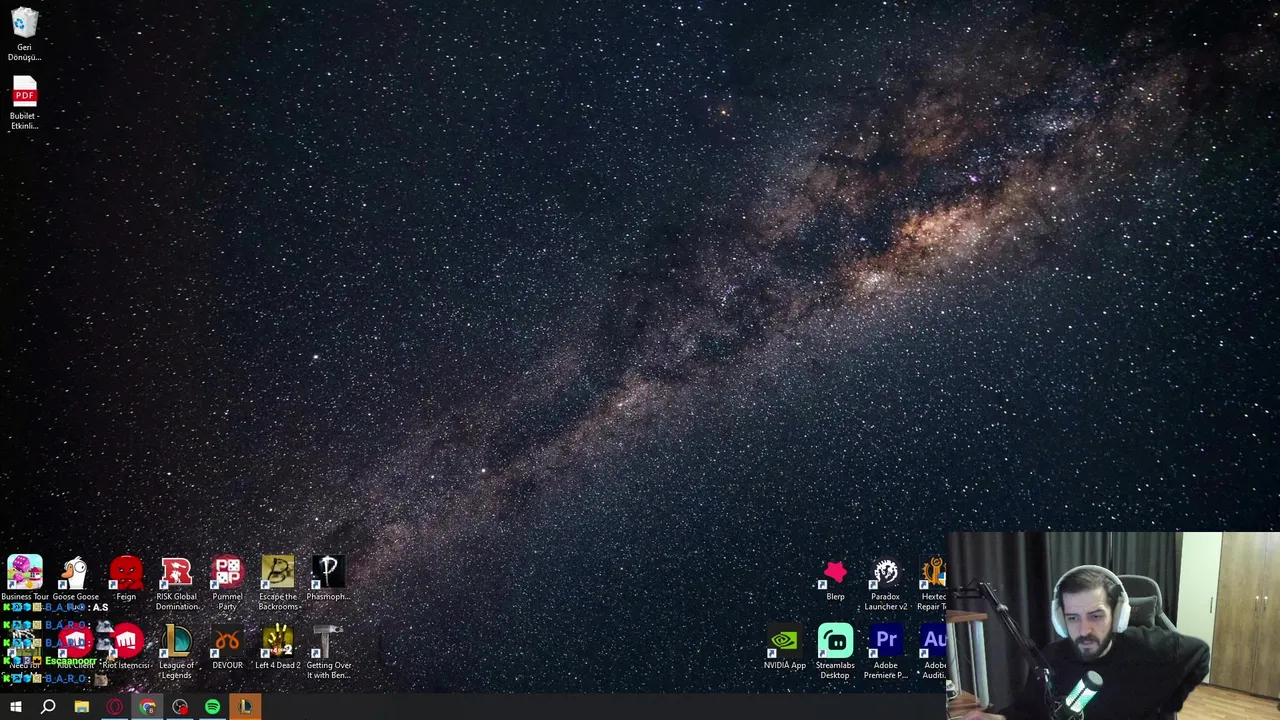1280x720 pixels.
Task: Open Spotify from the taskbar
Action: coord(213,707)
